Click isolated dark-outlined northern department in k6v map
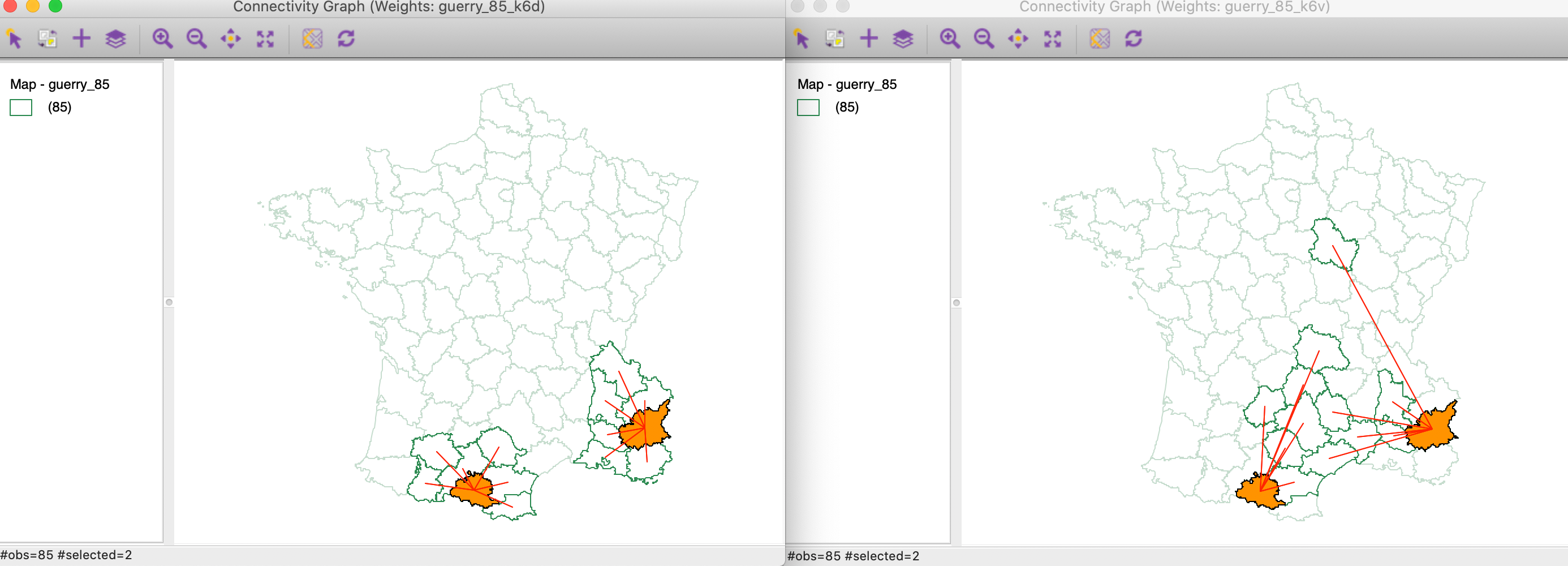Viewport: 1568px width, 566px height. [x=1334, y=245]
